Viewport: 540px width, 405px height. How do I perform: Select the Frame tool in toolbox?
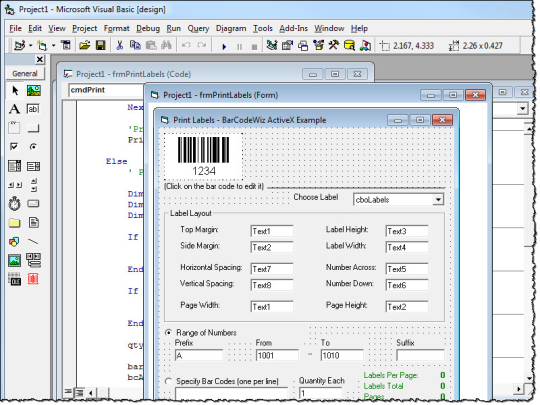pos(14,128)
